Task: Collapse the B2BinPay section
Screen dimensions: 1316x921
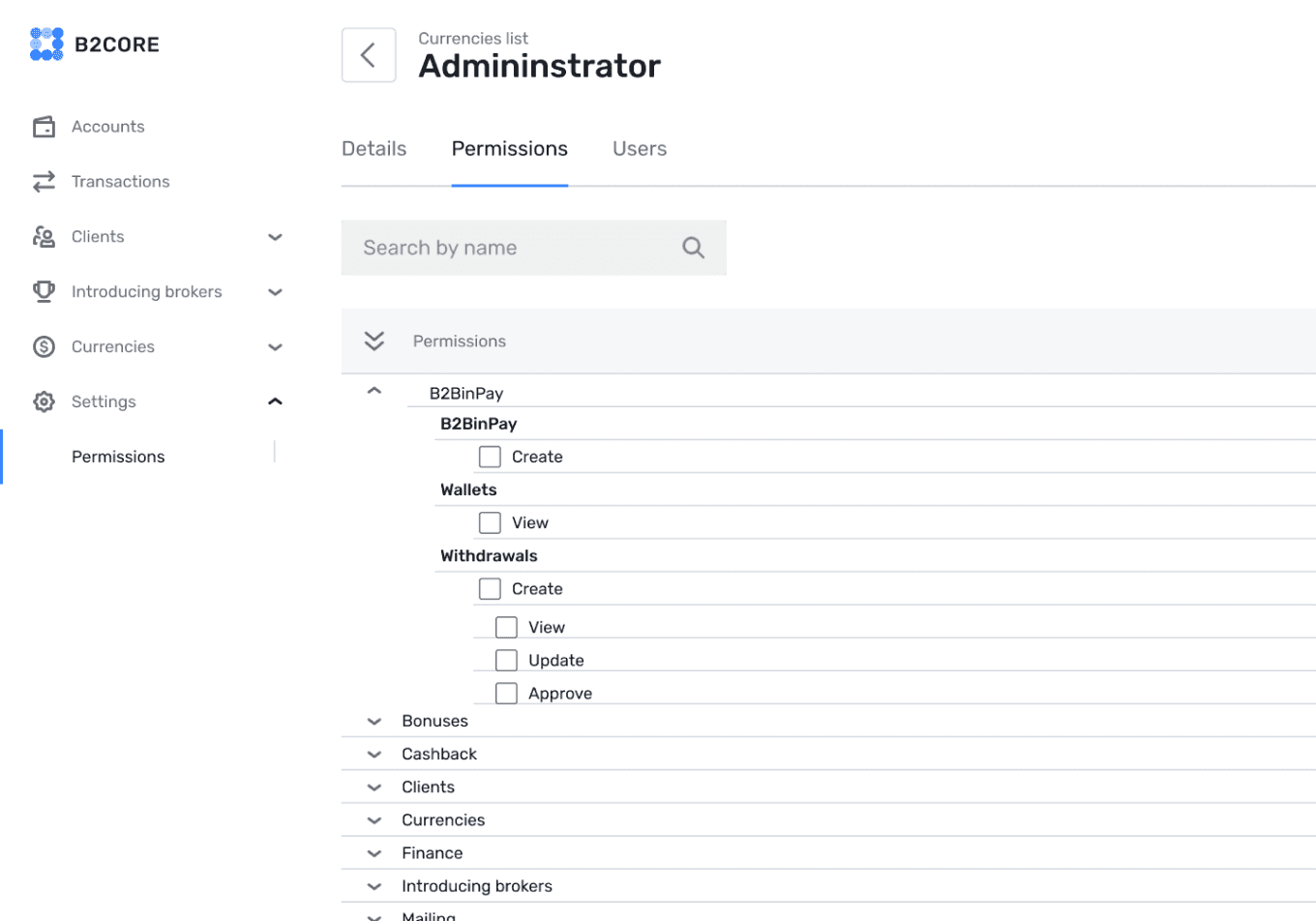Action: click(374, 391)
